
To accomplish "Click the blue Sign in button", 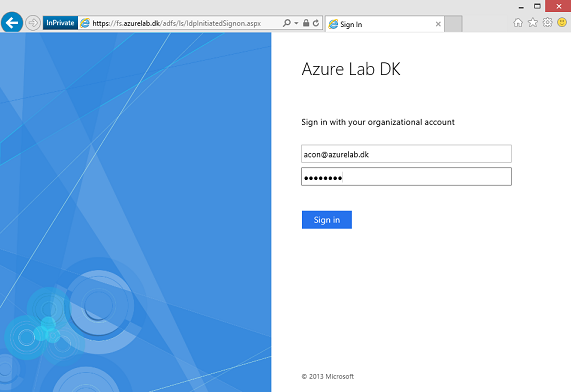I will 327,220.
